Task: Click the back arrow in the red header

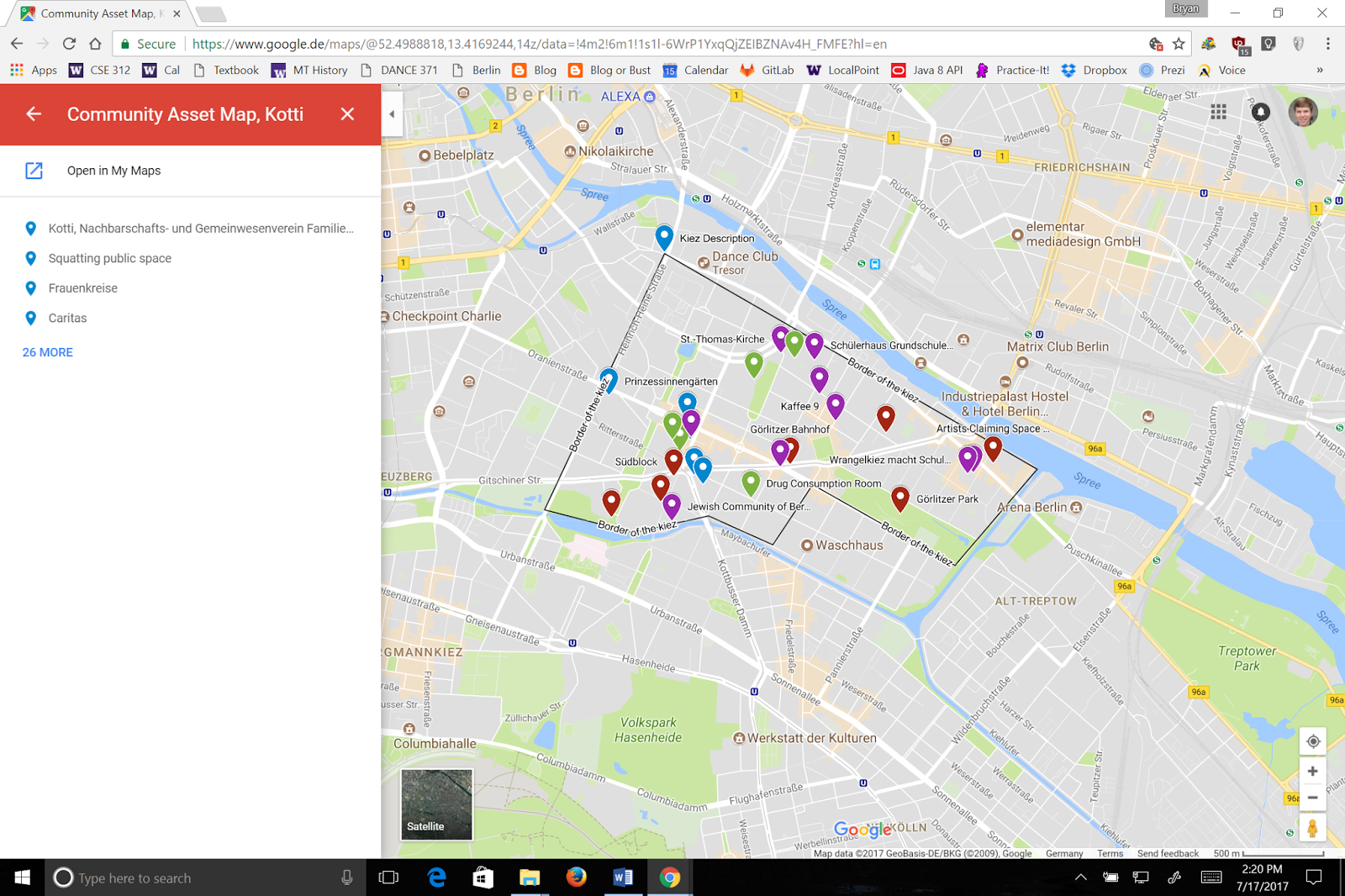Action: (34, 114)
